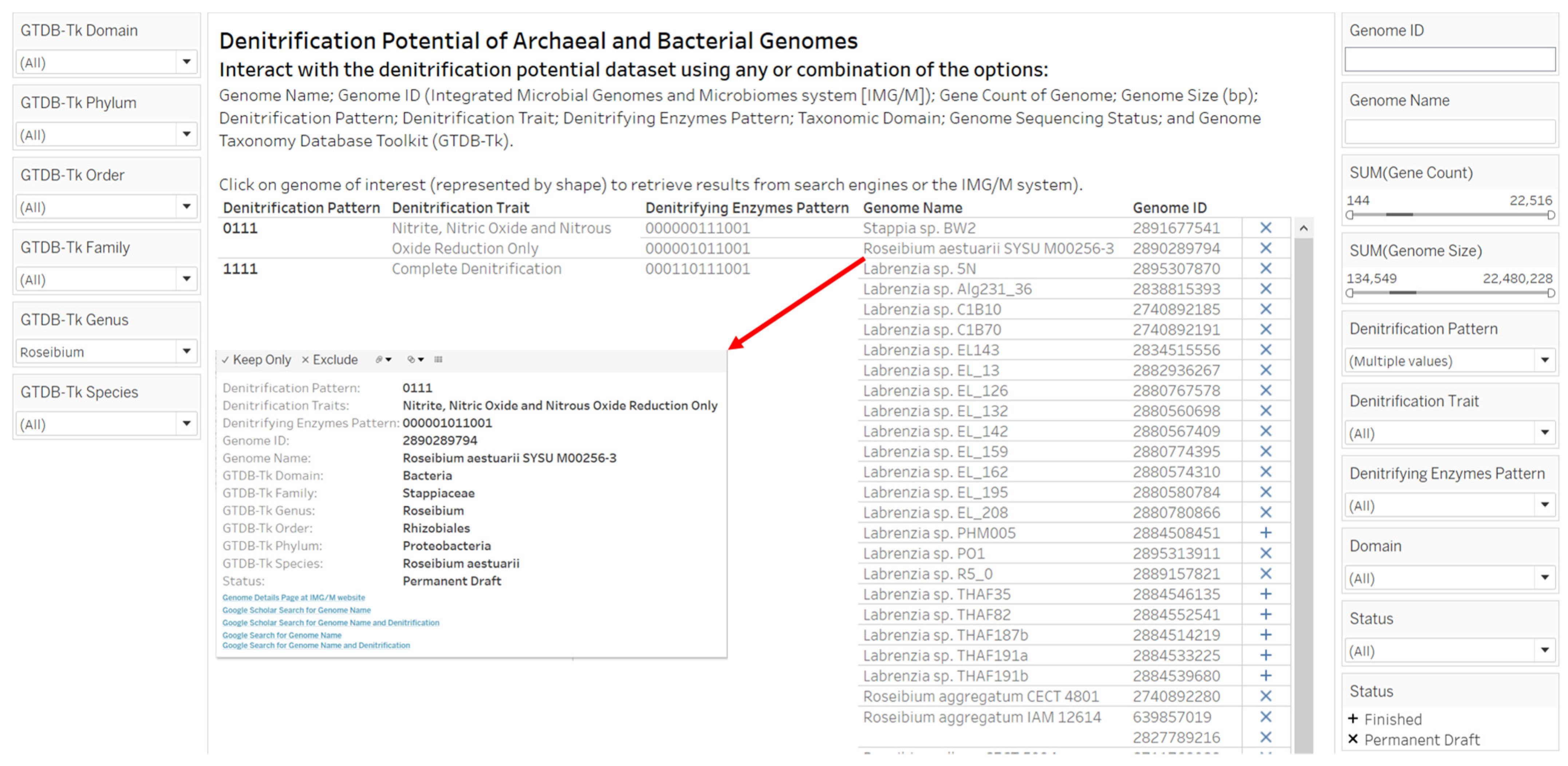Screen dimensions: 1568x766
Task: Click Keep Only in the tooltip
Action: 256,360
